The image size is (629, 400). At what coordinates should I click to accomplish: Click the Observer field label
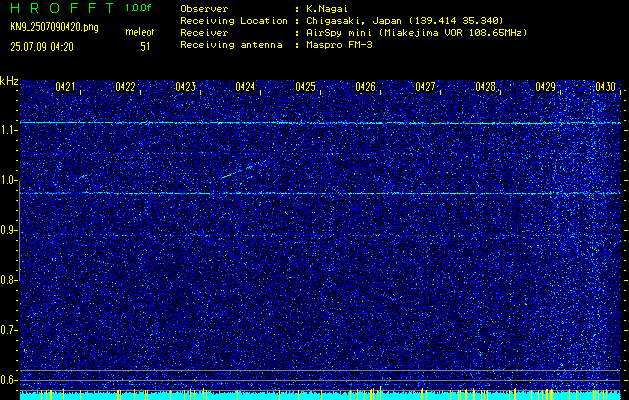[x=204, y=8]
